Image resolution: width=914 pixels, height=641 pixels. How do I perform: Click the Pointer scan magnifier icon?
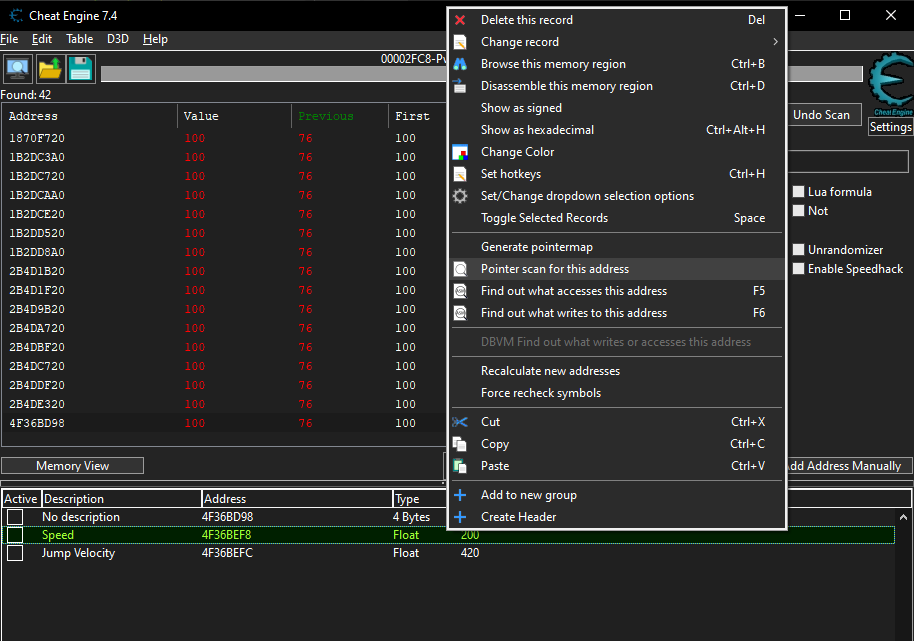tap(460, 269)
